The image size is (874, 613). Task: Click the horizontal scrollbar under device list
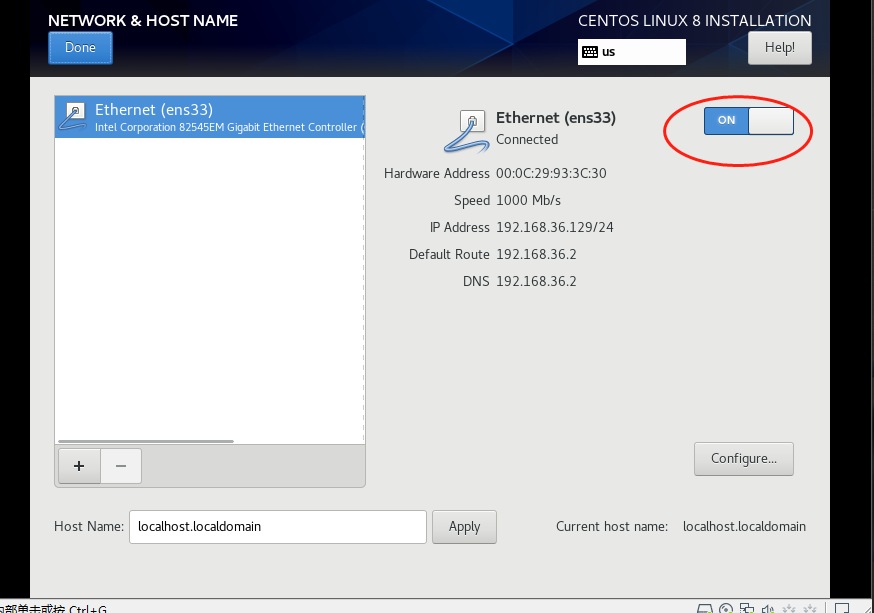[146, 441]
